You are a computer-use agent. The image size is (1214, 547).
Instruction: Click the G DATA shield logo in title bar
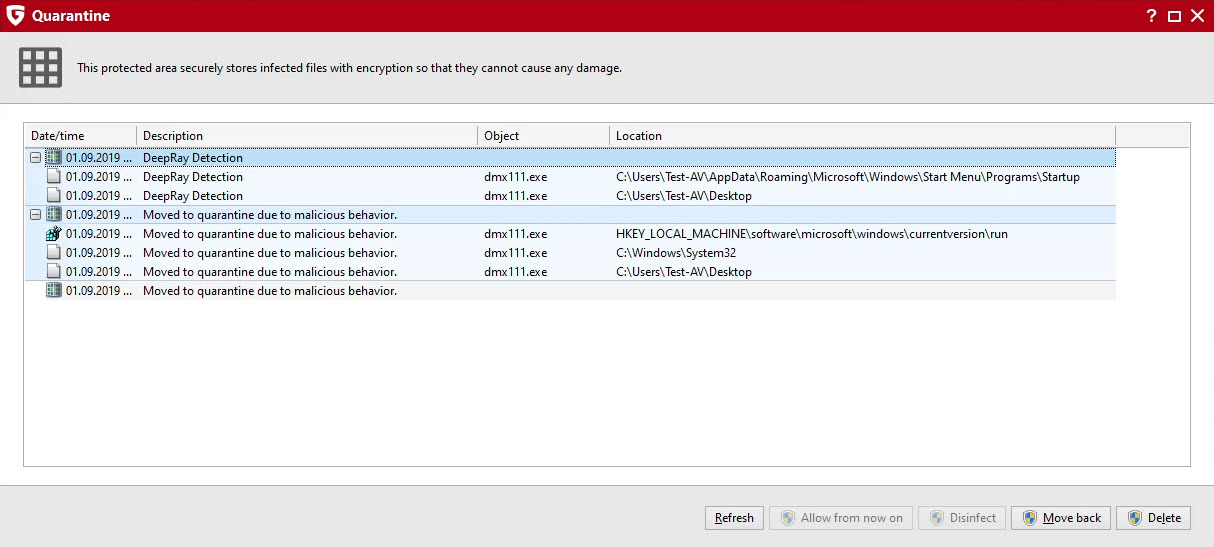click(x=15, y=16)
